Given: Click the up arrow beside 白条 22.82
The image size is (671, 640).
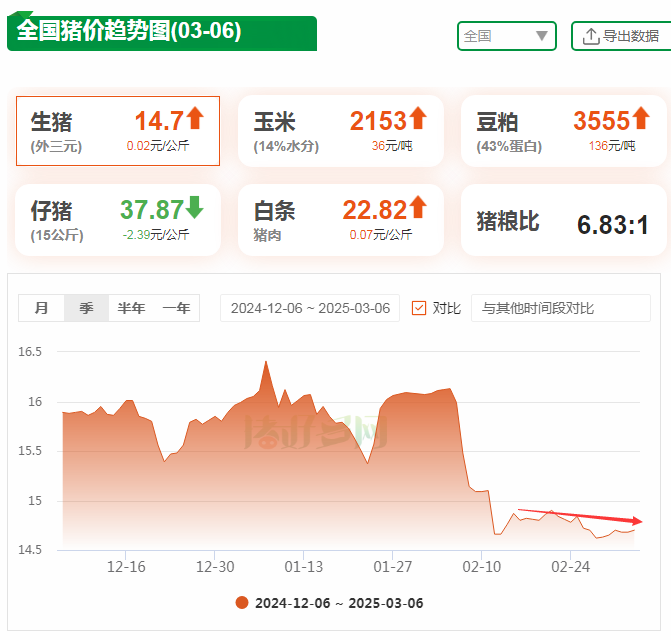Looking at the screenshot, I should pyautogui.click(x=418, y=207).
